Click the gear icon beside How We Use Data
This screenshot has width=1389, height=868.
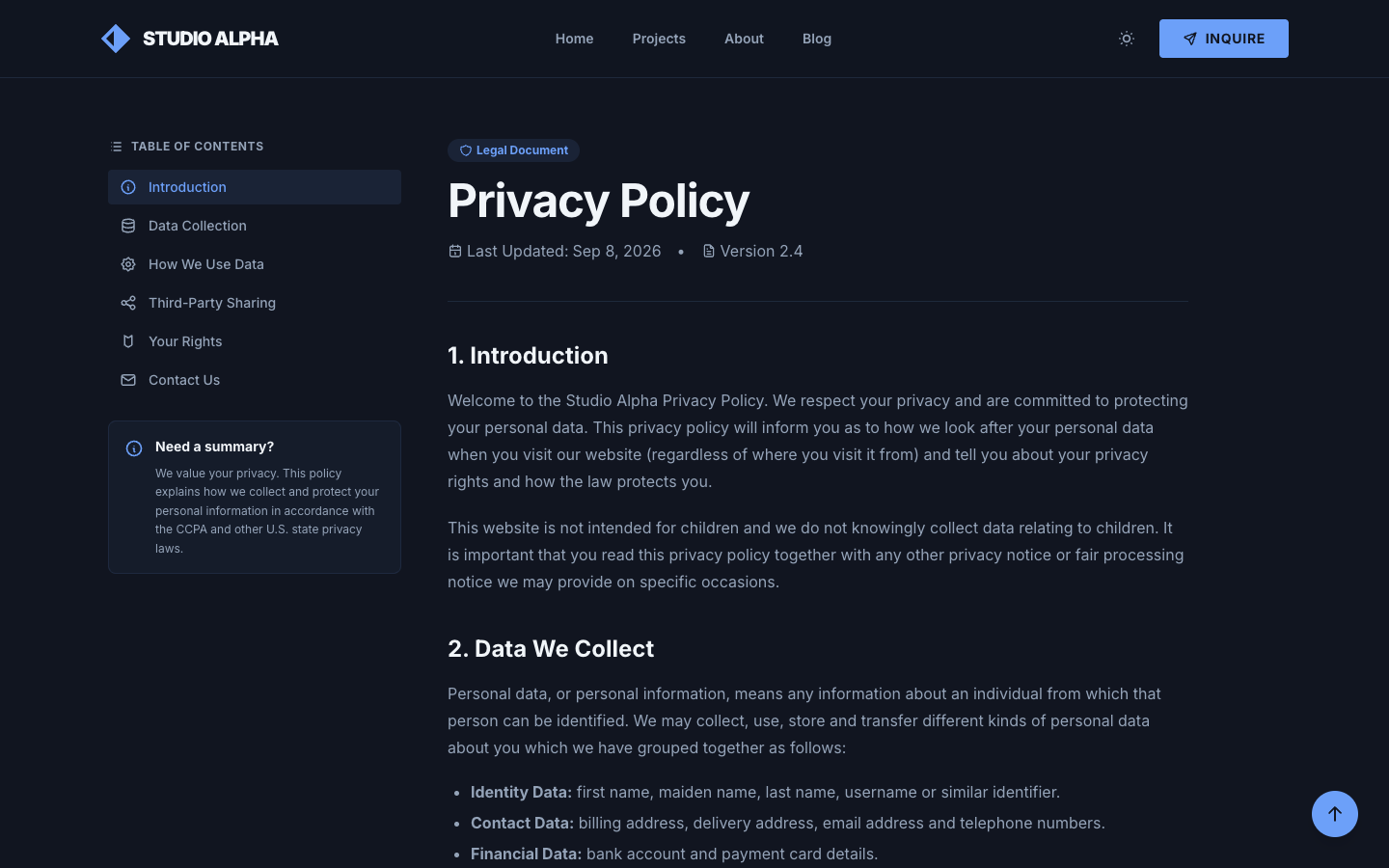point(128,264)
